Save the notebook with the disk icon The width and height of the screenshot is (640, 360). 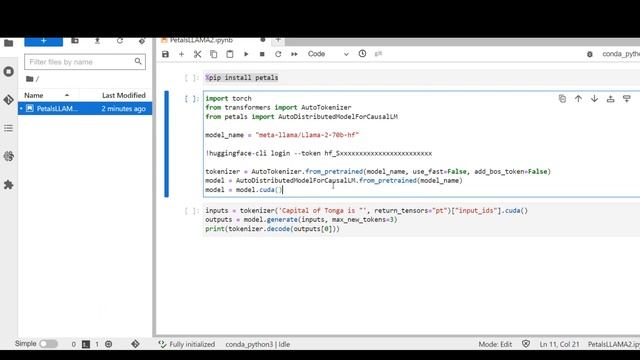pyautogui.click(x=165, y=54)
